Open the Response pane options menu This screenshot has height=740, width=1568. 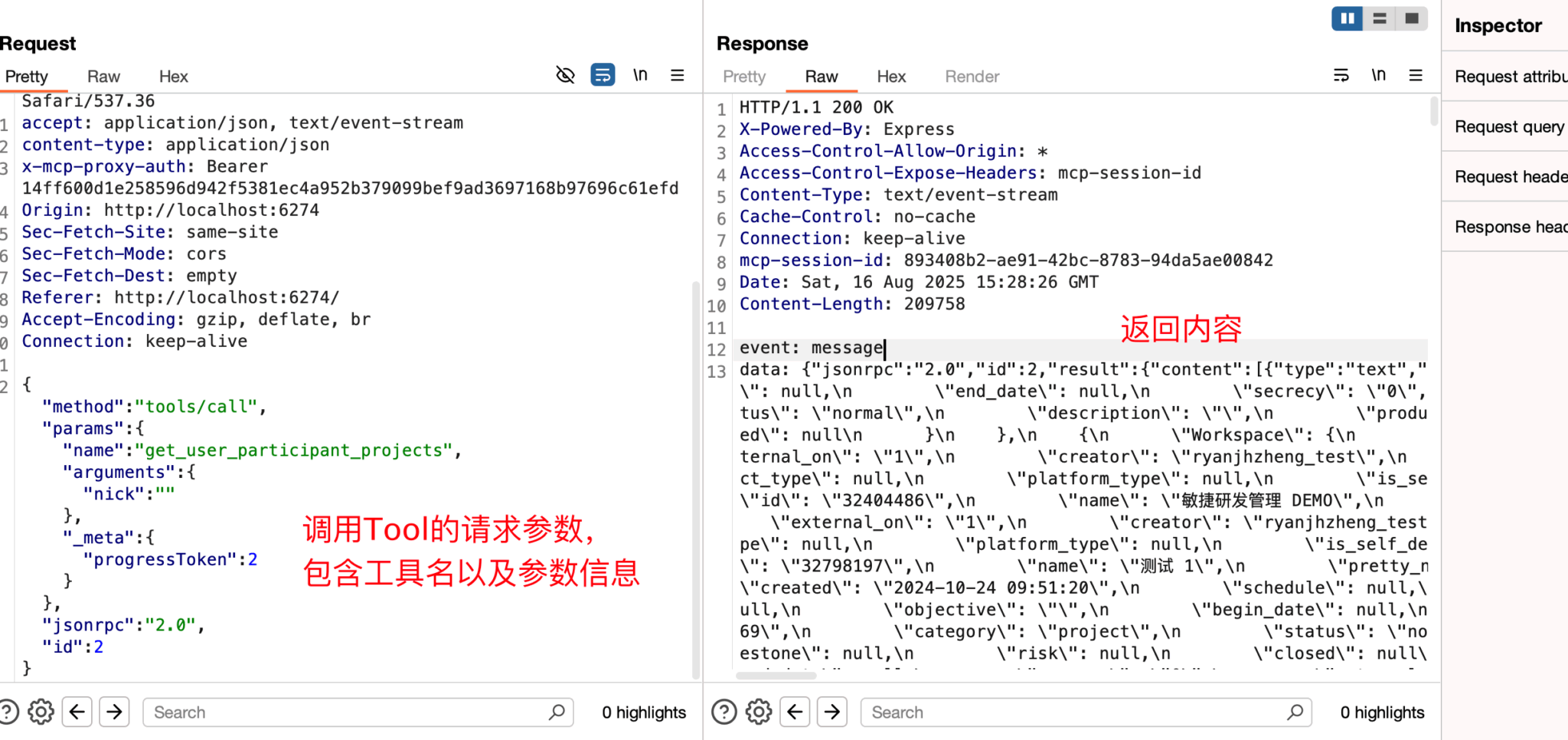coord(1416,74)
